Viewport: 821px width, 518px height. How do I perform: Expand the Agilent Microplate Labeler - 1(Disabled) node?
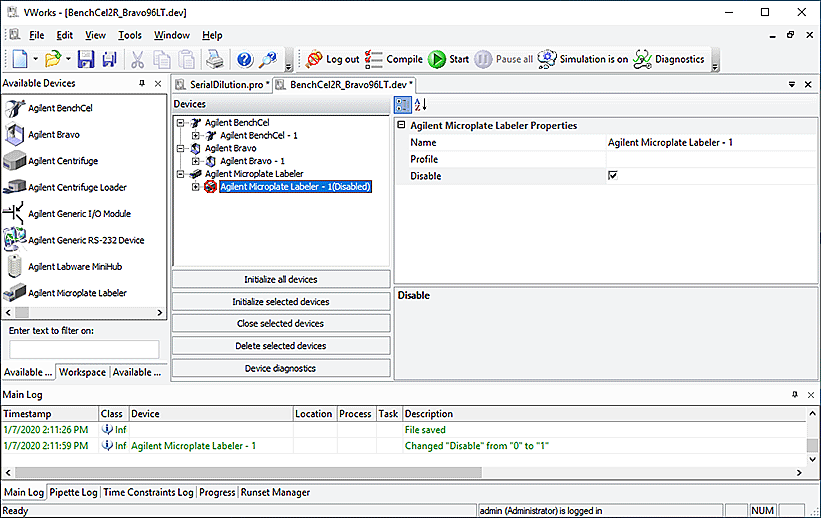pos(195,187)
